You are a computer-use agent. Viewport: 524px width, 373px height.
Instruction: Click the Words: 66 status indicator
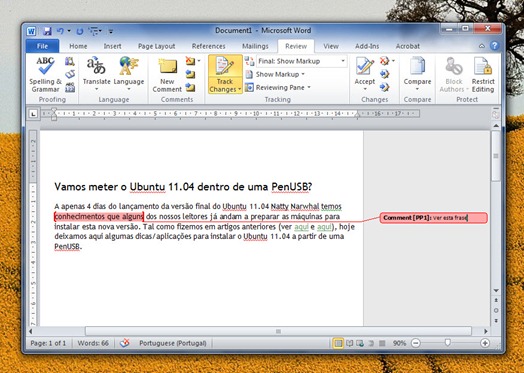point(93,343)
